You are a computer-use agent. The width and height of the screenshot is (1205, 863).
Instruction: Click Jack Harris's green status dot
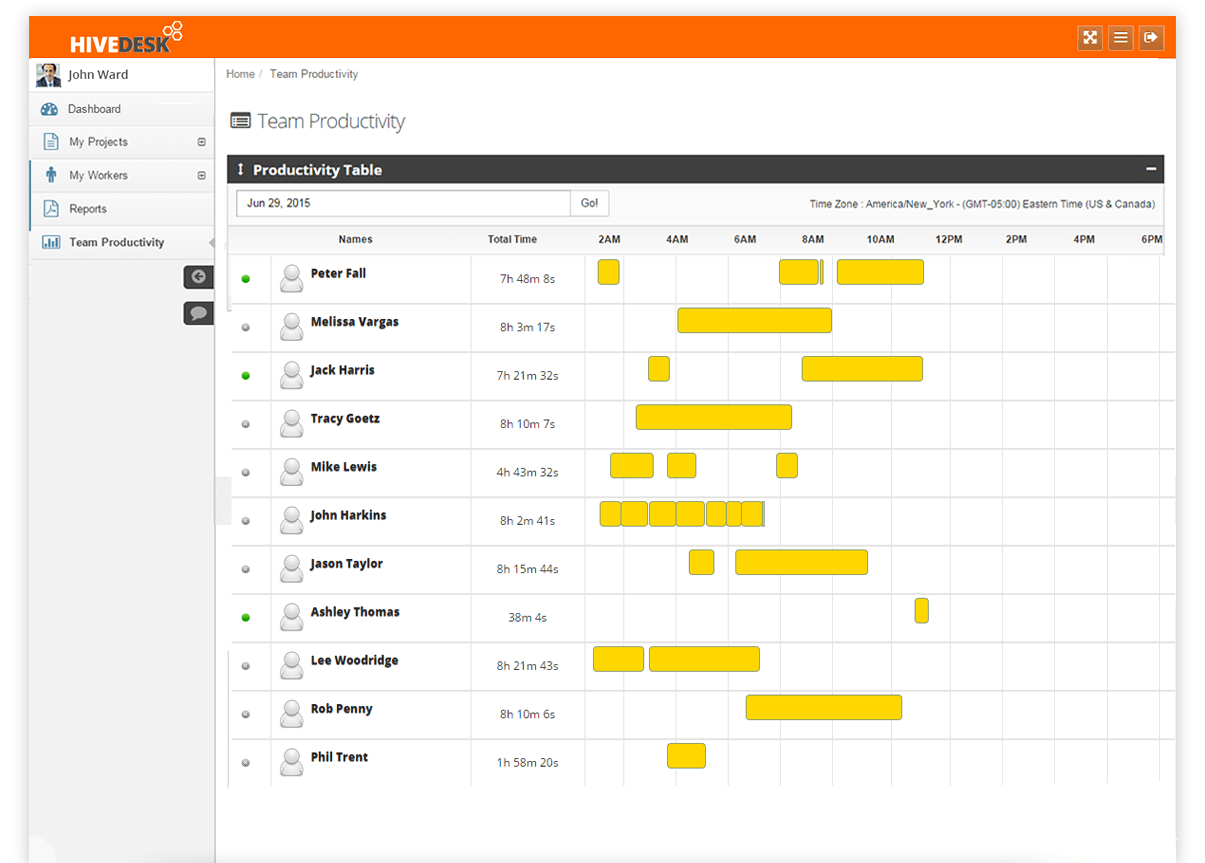246,376
